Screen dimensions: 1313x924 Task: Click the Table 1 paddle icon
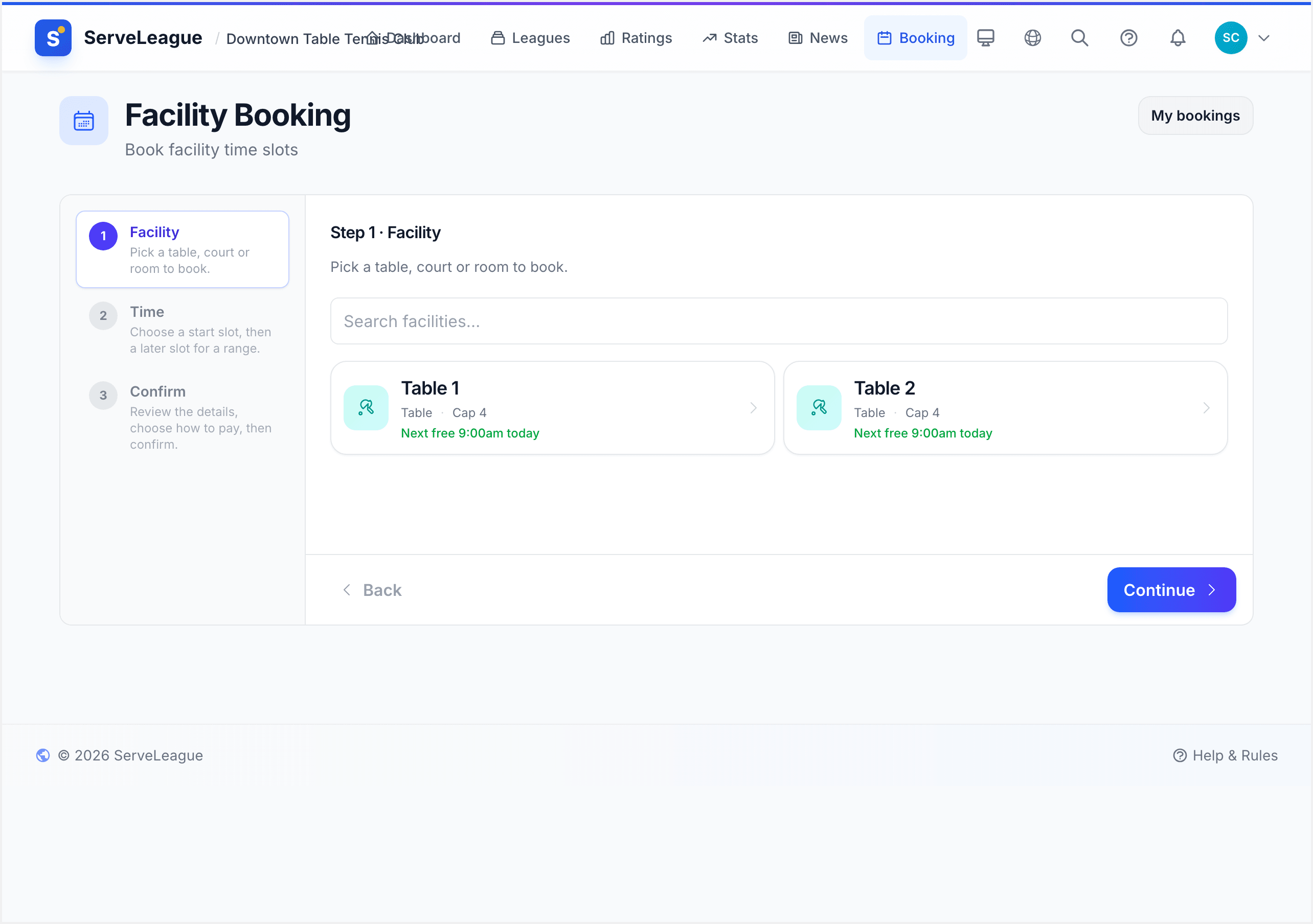click(366, 408)
